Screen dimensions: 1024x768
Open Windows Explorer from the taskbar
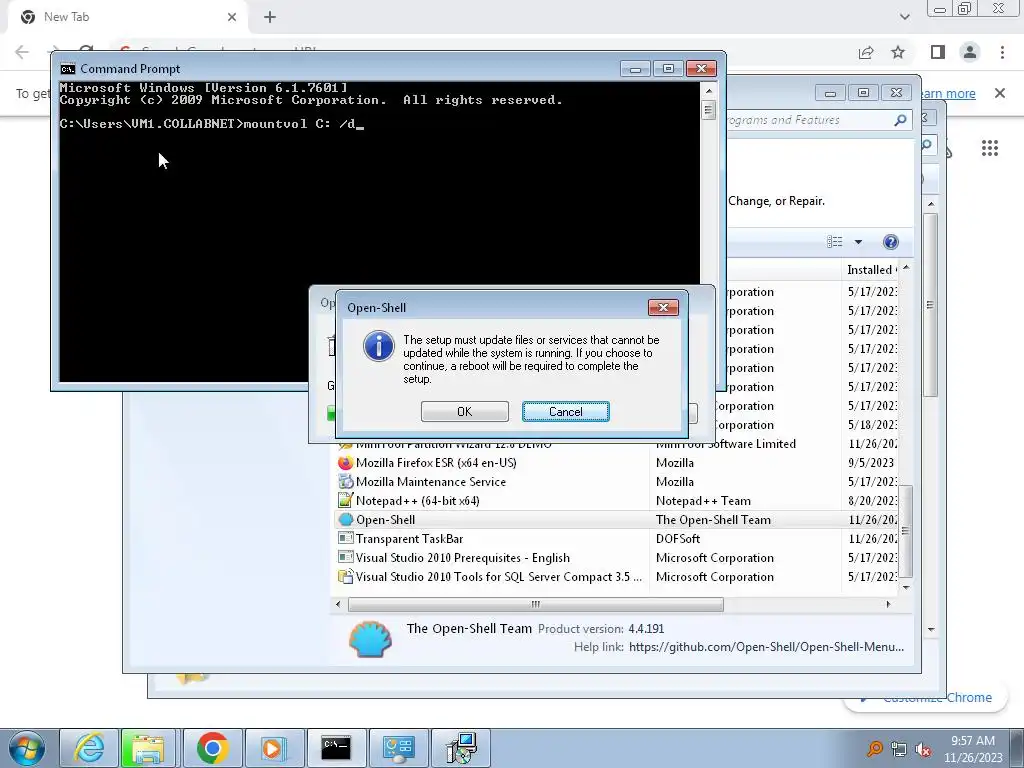148,748
